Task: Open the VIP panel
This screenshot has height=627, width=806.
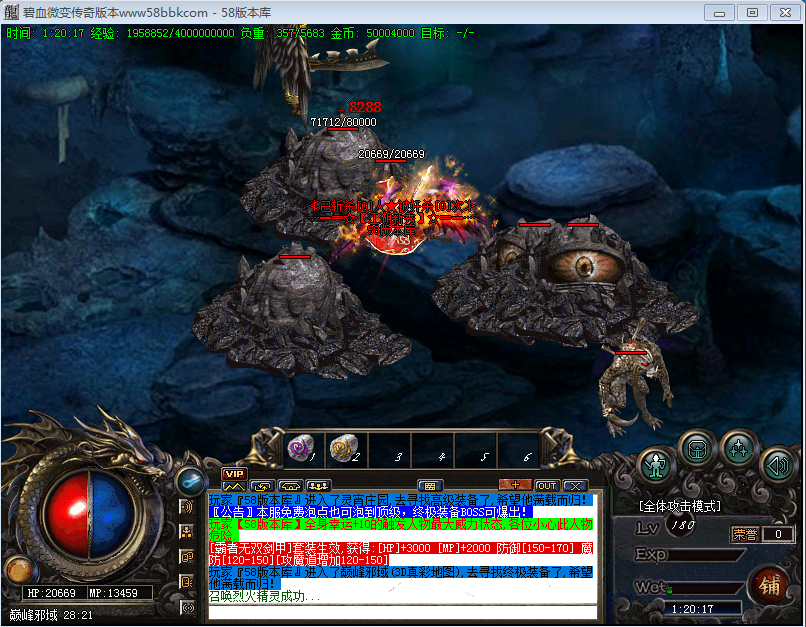Action: coord(234,473)
